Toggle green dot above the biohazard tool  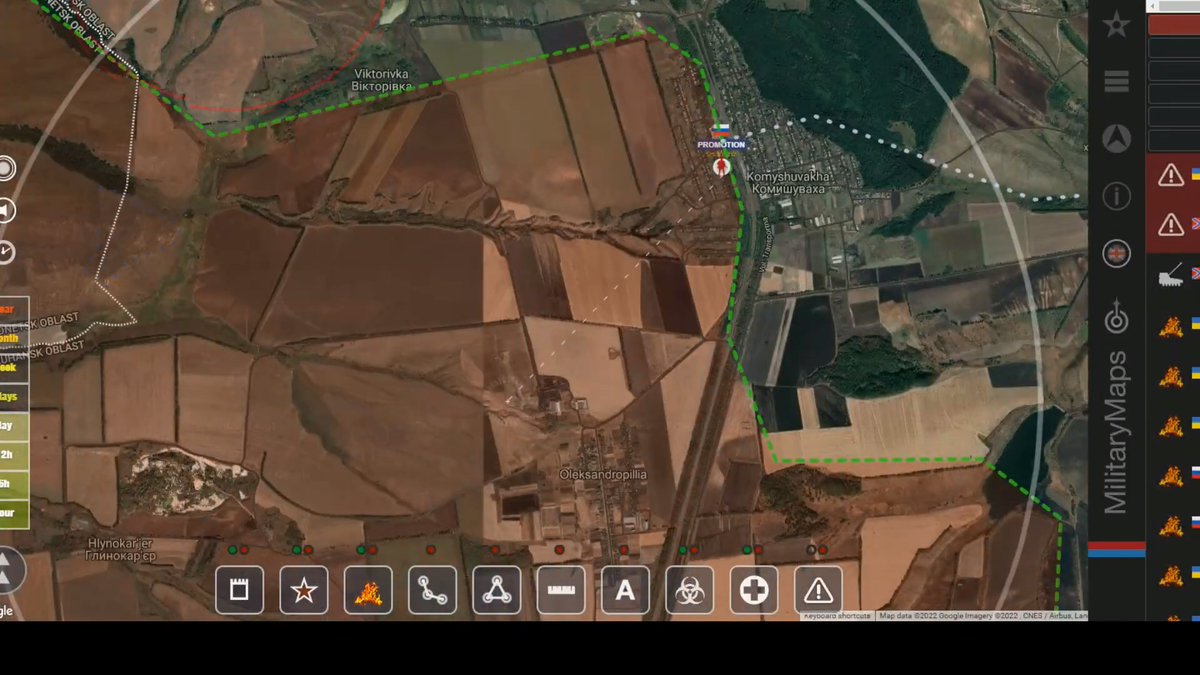pos(683,549)
